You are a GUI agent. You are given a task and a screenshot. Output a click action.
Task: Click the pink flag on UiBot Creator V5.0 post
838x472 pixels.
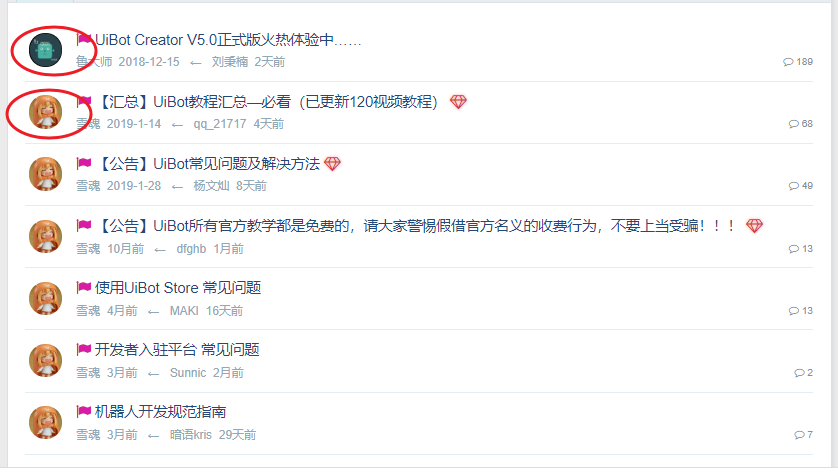pyautogui.click(x=84, y=40)
